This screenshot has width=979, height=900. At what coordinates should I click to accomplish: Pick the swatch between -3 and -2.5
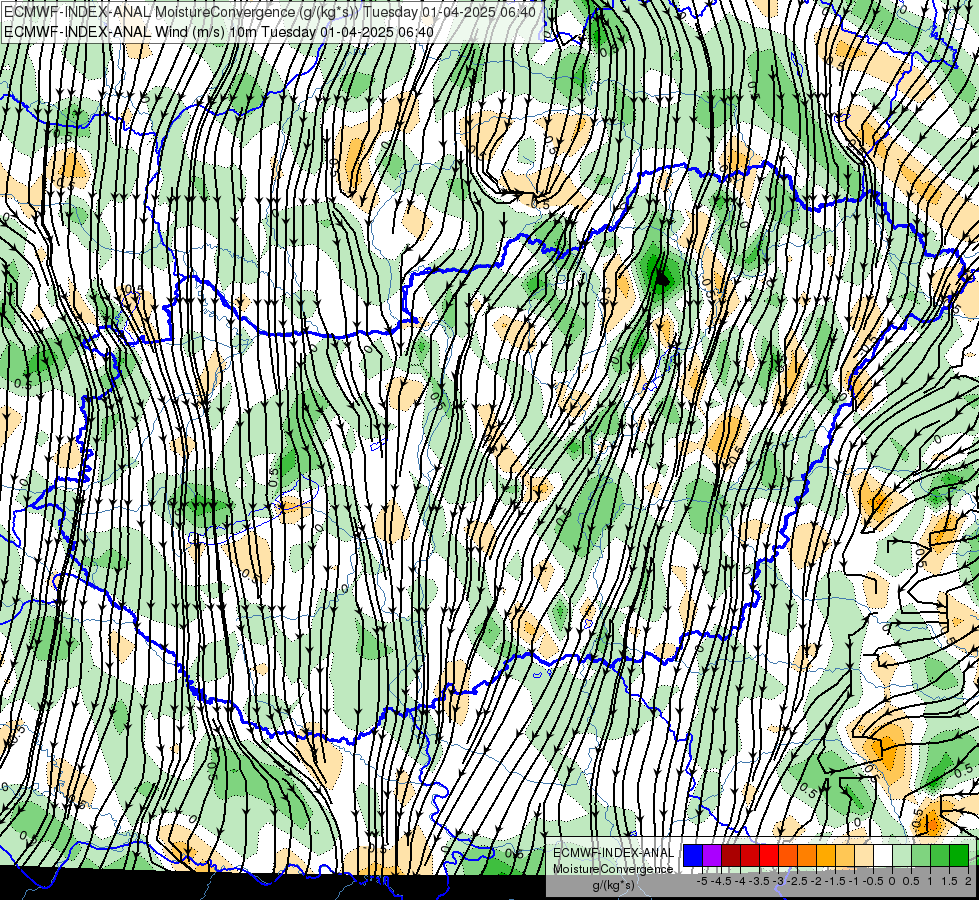788,856
